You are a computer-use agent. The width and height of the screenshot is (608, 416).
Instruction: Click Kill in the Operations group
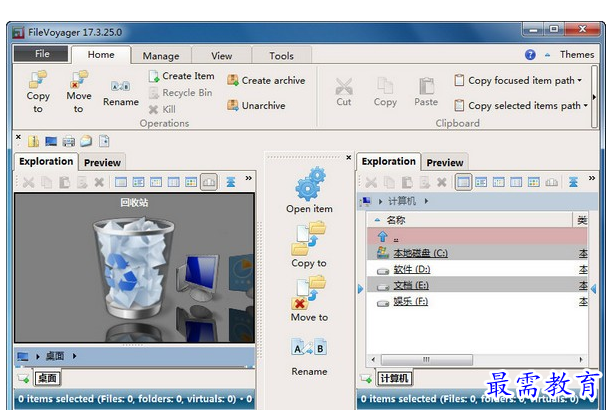click(x=162, y=109)
